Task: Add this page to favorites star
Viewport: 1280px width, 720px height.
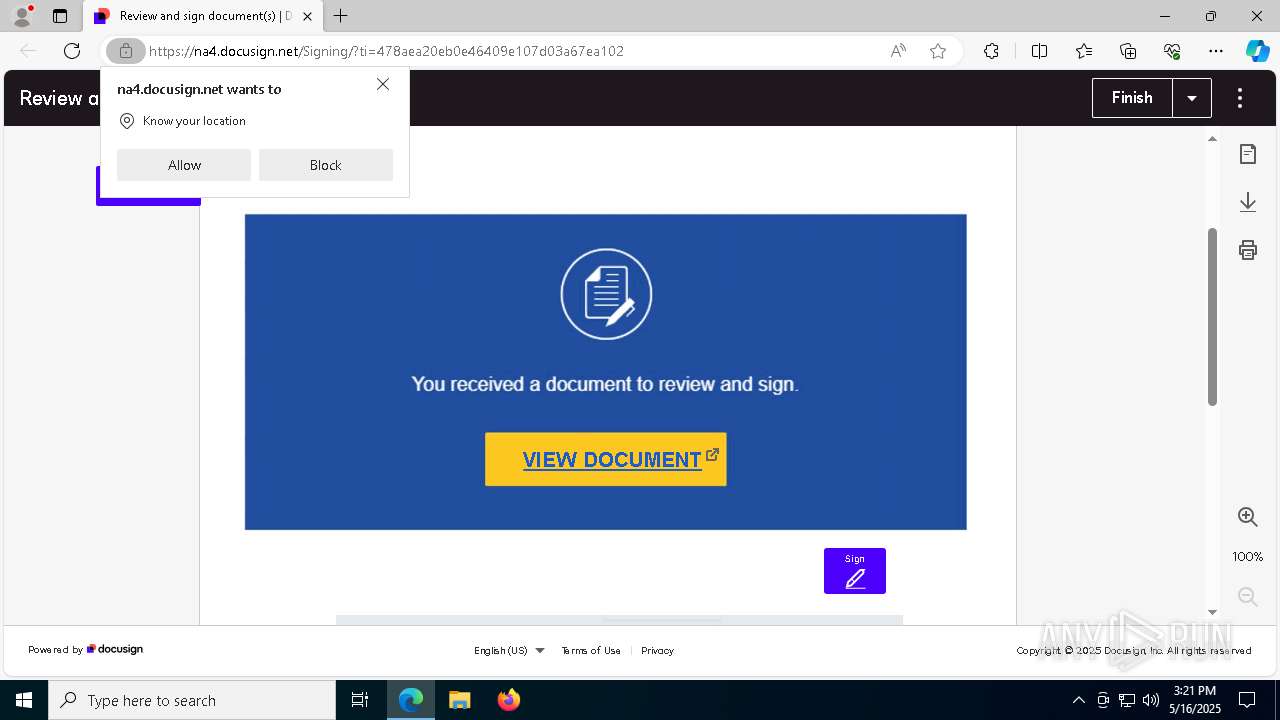Action: click(938, 51)
